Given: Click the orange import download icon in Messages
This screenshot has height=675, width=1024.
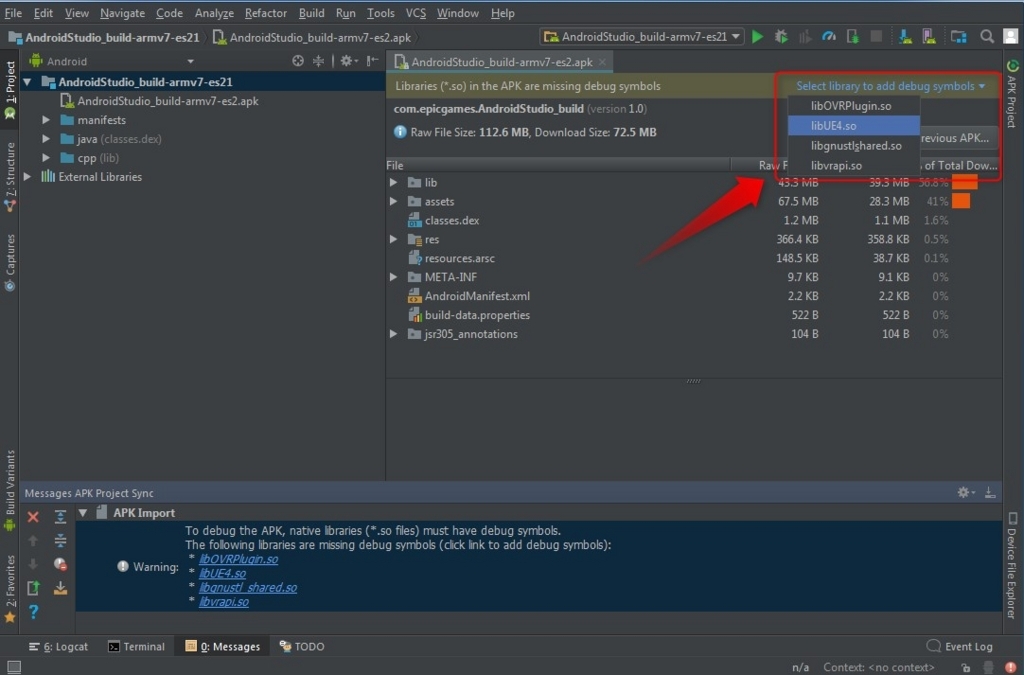Looking at the screenshot, I should [x=60, y=588].
